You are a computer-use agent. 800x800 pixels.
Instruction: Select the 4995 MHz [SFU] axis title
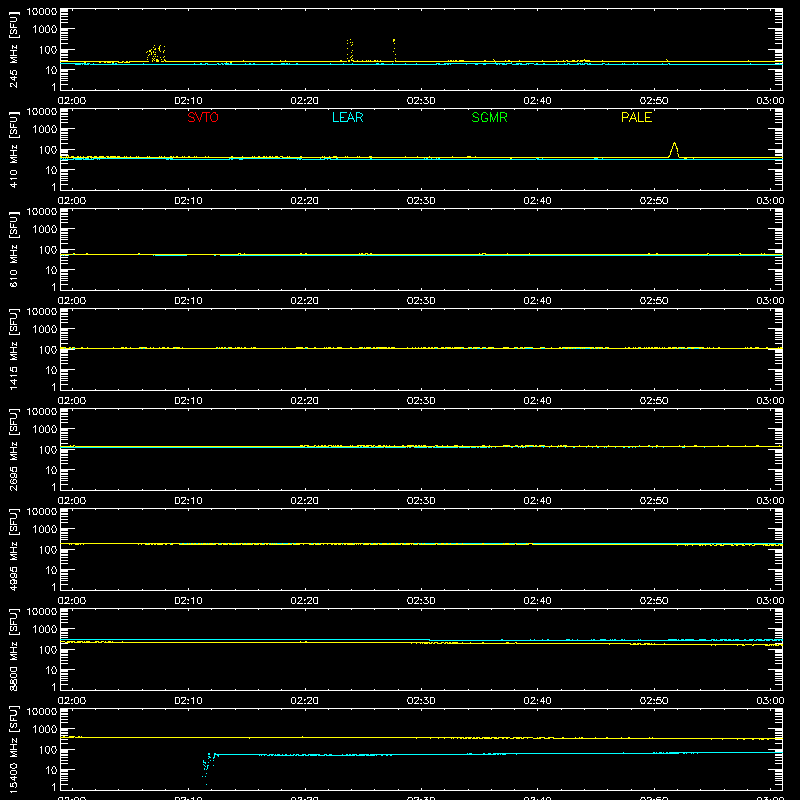tap(14, 549)
